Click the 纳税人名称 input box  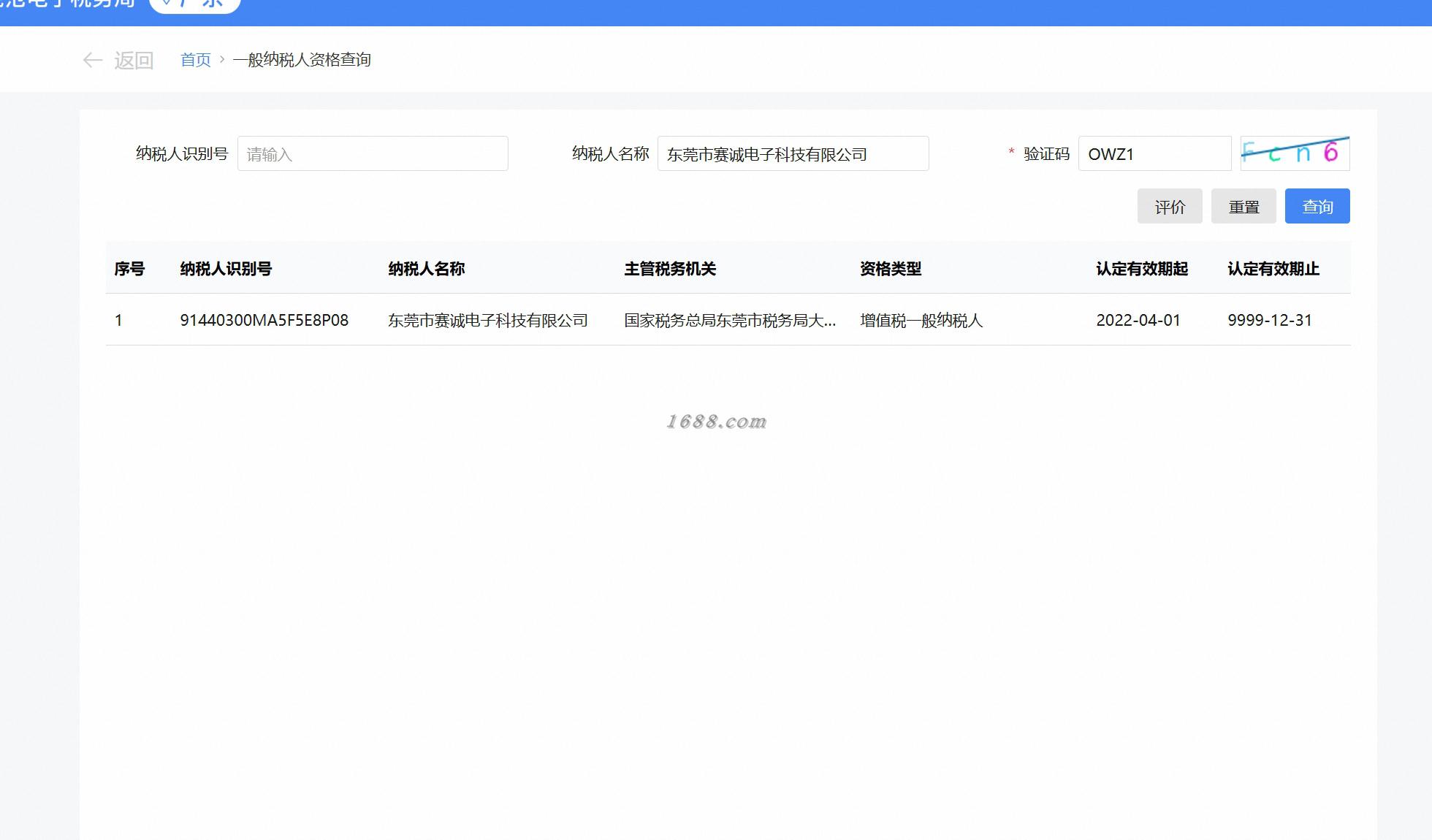tap(793, 154)
